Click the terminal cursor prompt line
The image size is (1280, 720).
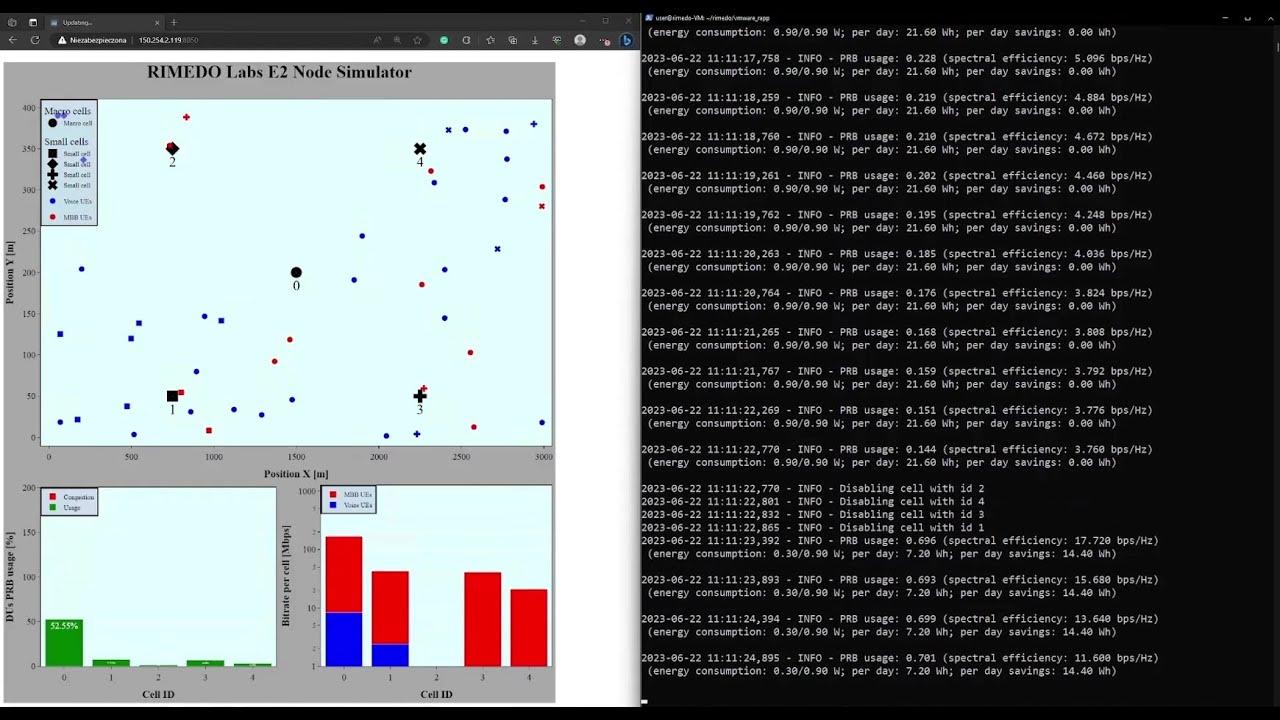pyautogui.click(x=645, y=701)
